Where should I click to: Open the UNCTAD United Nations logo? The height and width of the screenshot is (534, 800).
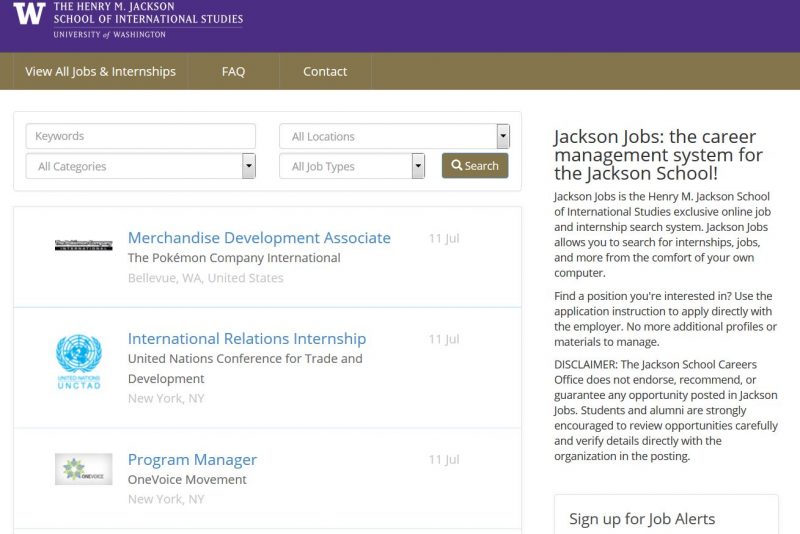[x=79, y=362]
